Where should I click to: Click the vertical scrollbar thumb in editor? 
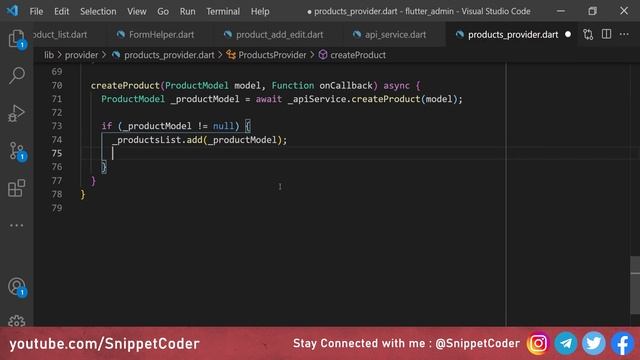635,285
